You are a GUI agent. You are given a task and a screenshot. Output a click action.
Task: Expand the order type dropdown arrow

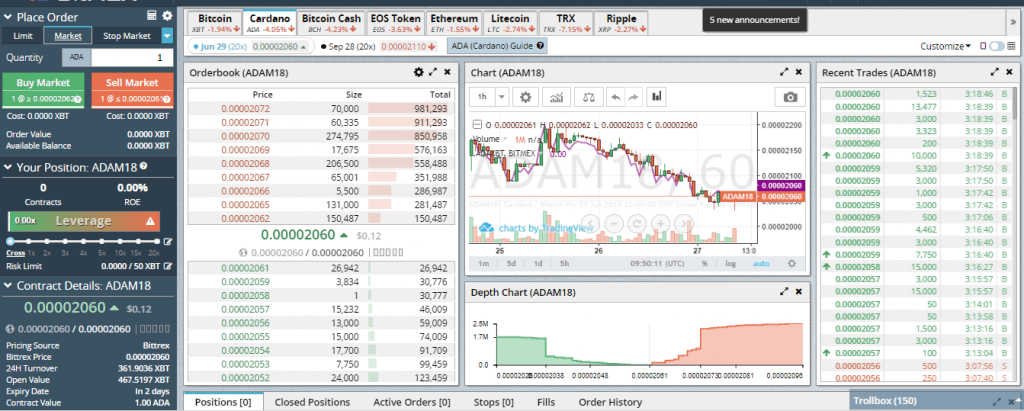coord(168,36)
